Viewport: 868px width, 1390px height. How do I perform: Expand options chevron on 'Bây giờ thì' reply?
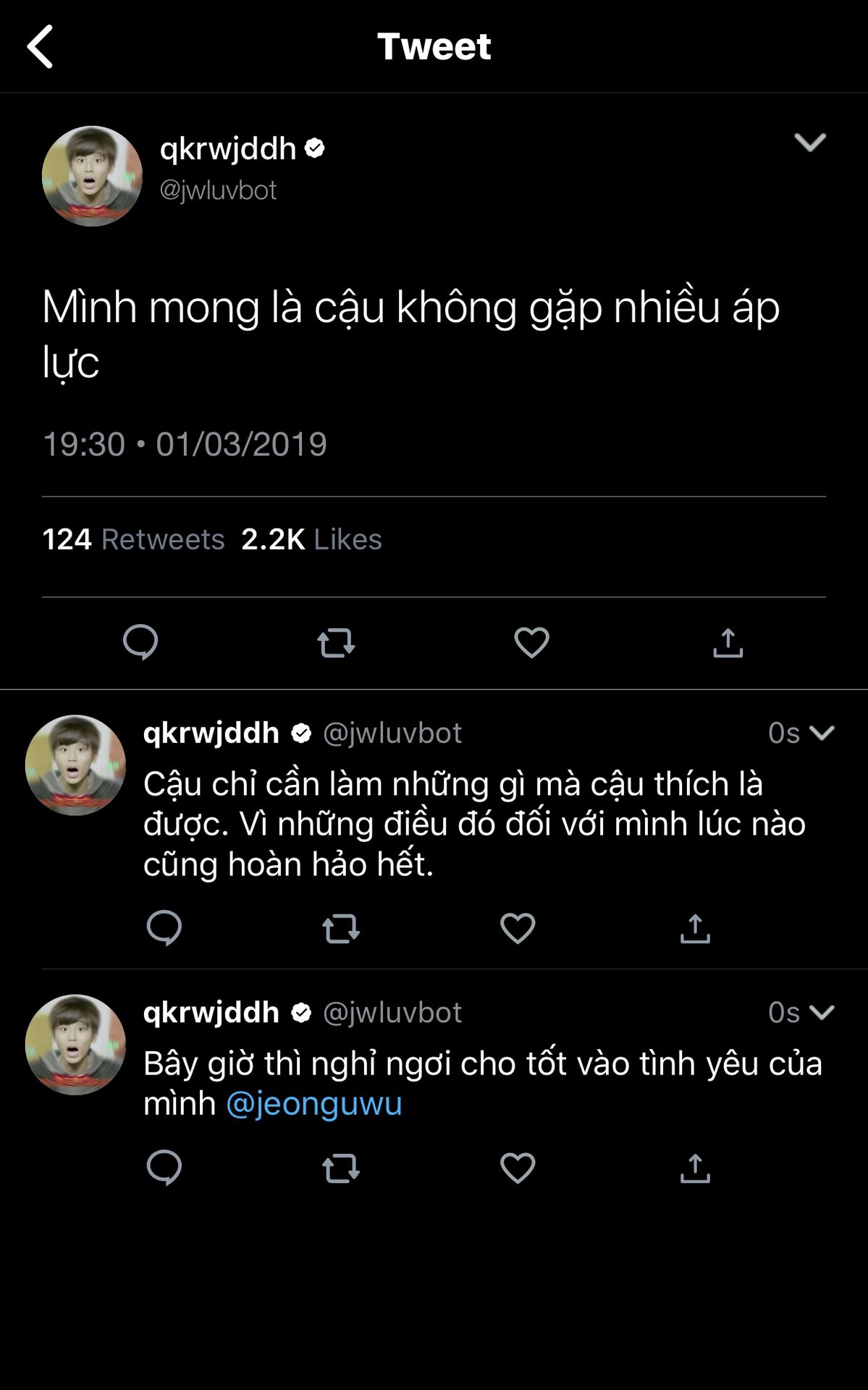coord(822,1012)
